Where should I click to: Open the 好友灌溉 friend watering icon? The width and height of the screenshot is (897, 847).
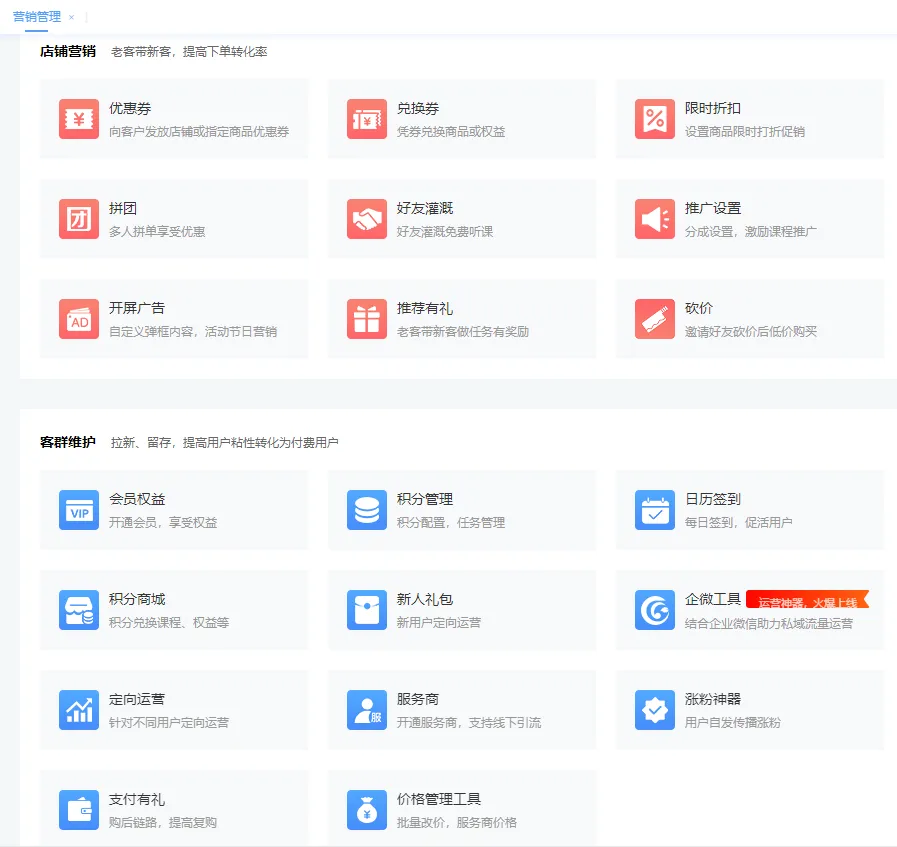click(366, 219)
